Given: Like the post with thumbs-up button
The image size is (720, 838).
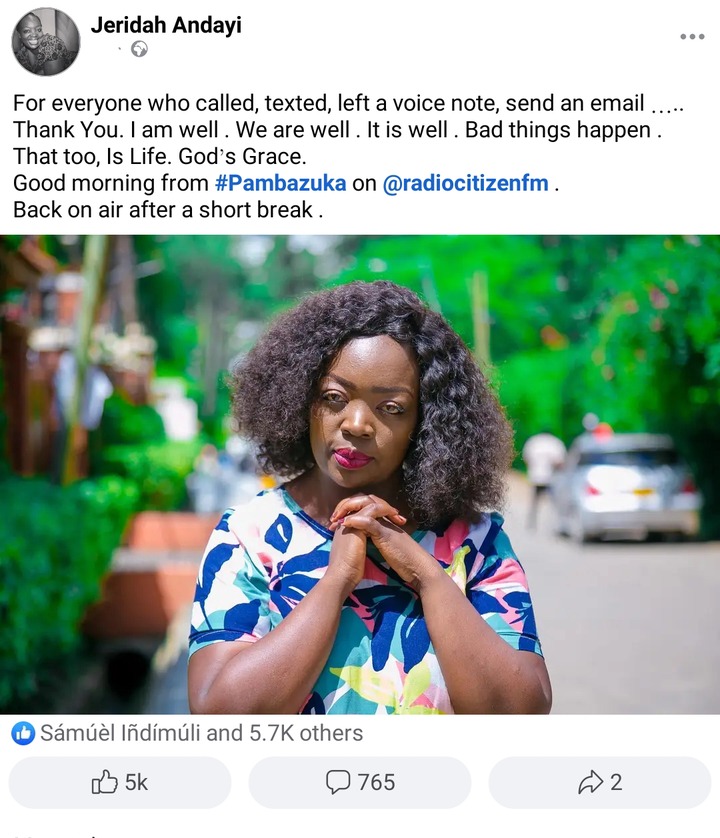Looking at the screenshot, I should tap(120, 782).
